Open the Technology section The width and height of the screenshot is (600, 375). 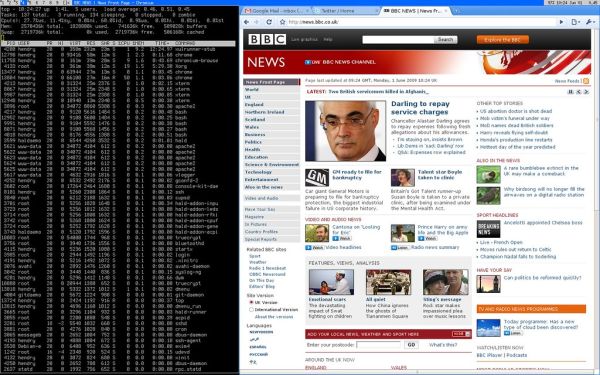click(272, 172)
